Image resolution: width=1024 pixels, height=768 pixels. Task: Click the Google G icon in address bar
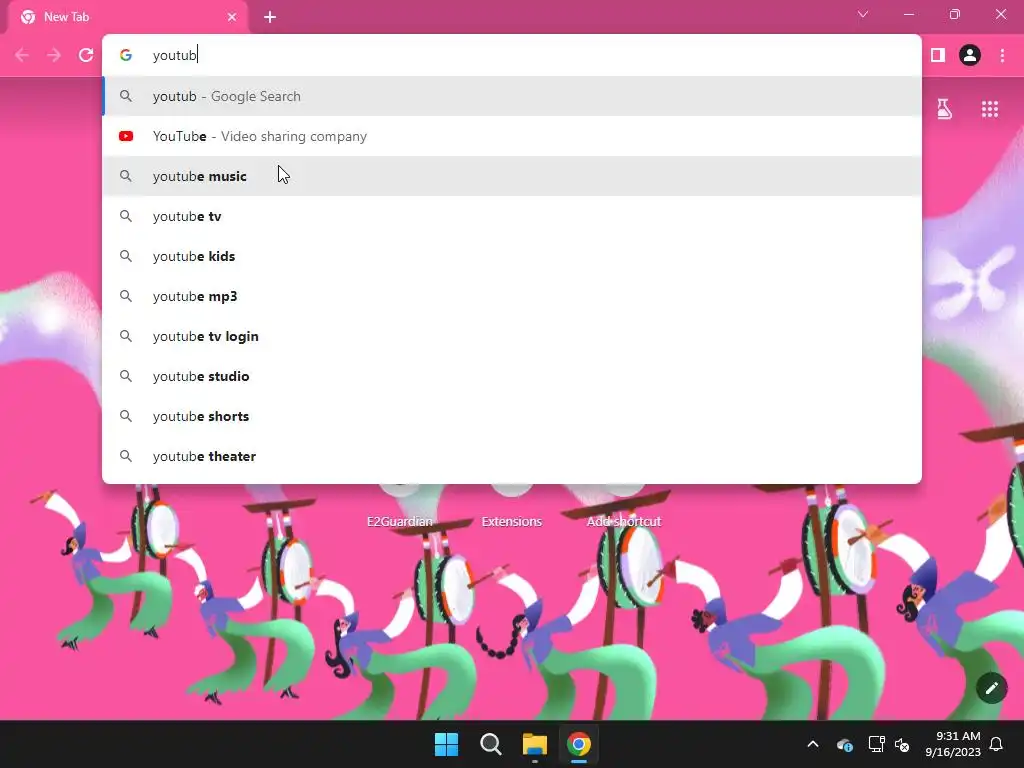[x=126, y=56]
